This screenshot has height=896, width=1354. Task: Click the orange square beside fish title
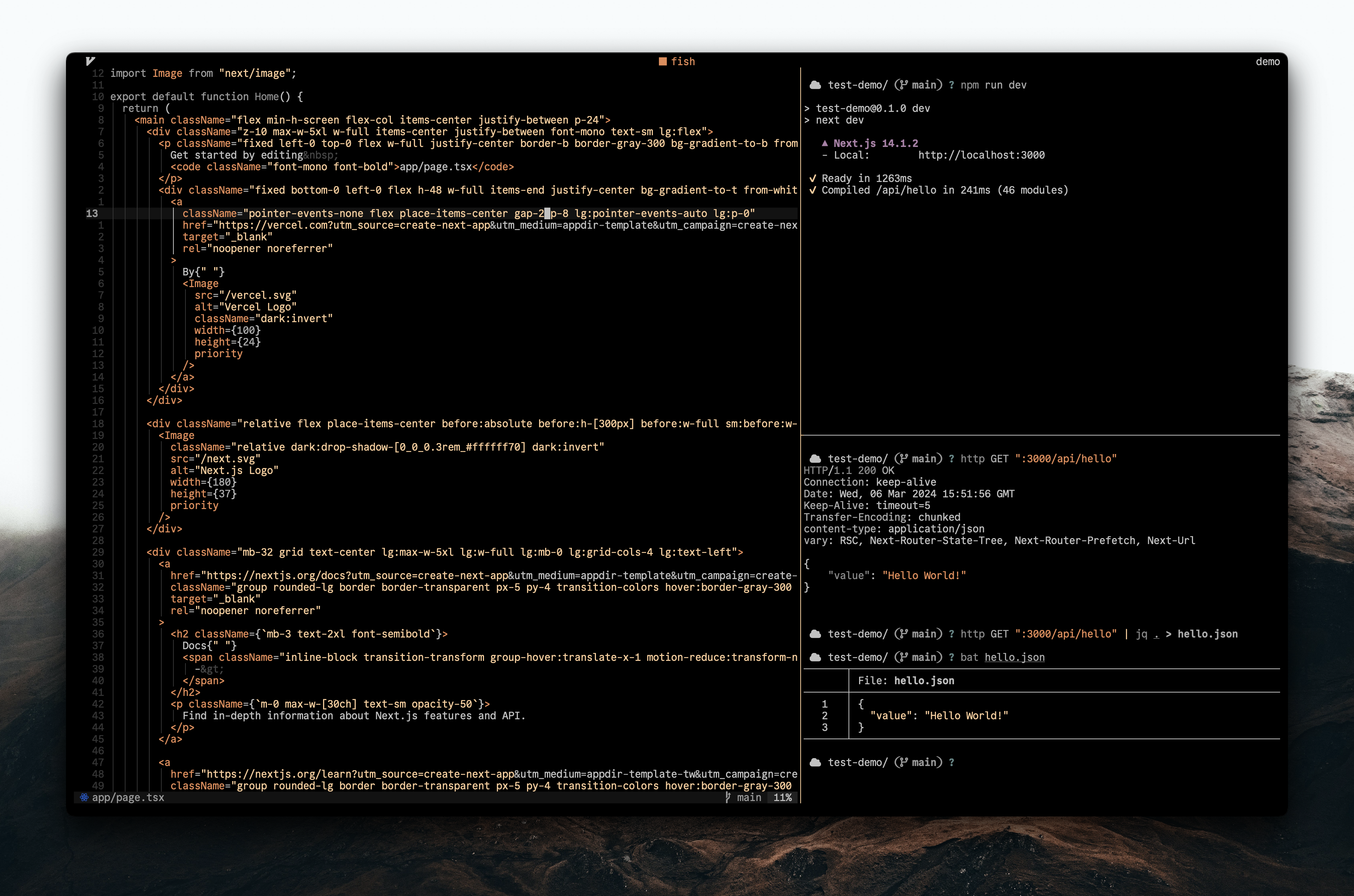click(662, 61)
